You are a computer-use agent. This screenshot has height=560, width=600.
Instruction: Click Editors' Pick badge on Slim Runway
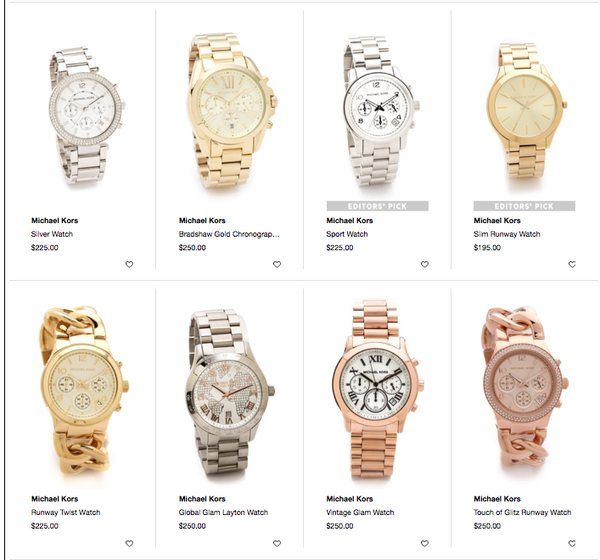(x=524, y=206)
